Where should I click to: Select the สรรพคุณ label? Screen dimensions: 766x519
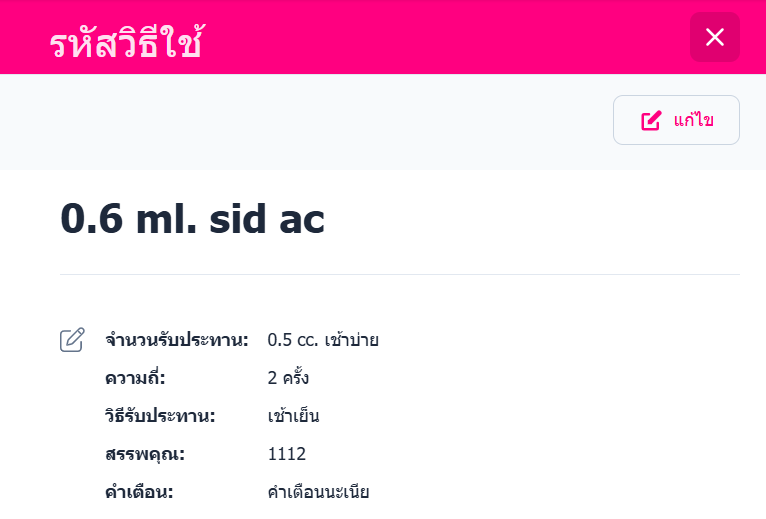point(145,454)
